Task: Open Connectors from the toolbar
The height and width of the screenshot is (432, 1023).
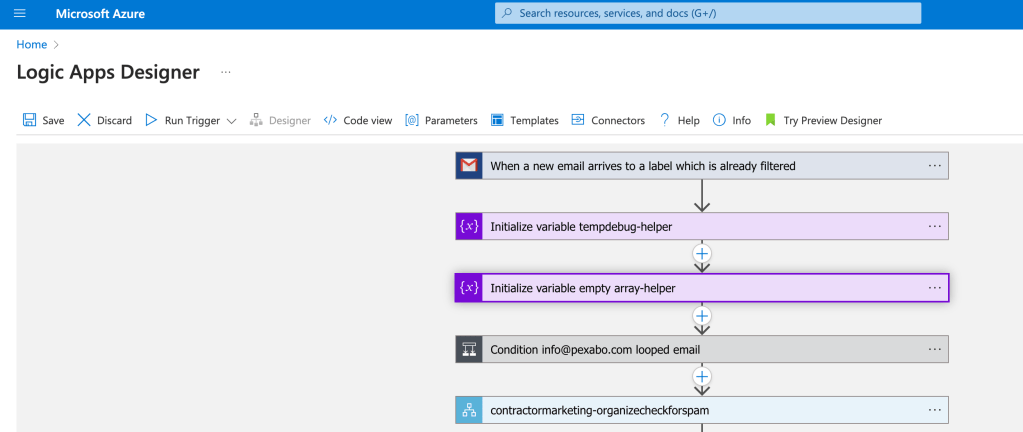Action: tap(608, 120)
